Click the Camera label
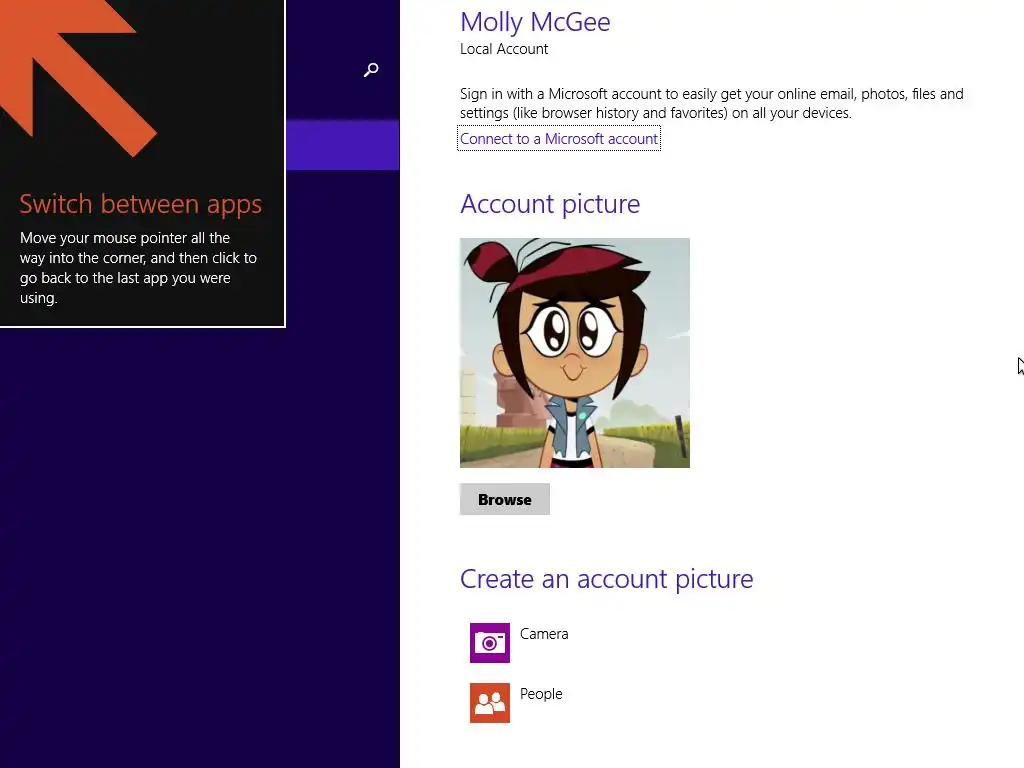The width and height of the screenshot is (1024, 768). click(x=544, y=633)
